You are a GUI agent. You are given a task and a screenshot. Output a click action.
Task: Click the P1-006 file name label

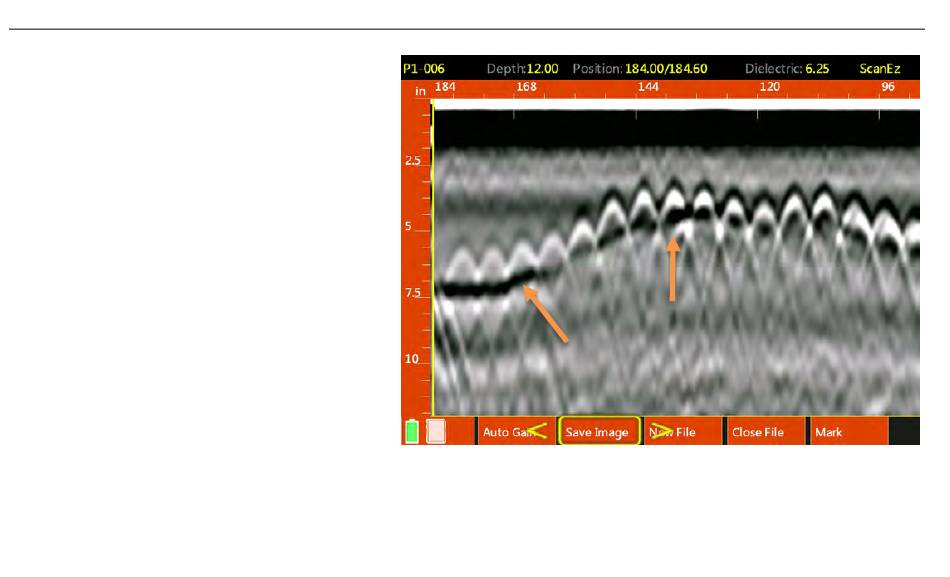point(424,70)
